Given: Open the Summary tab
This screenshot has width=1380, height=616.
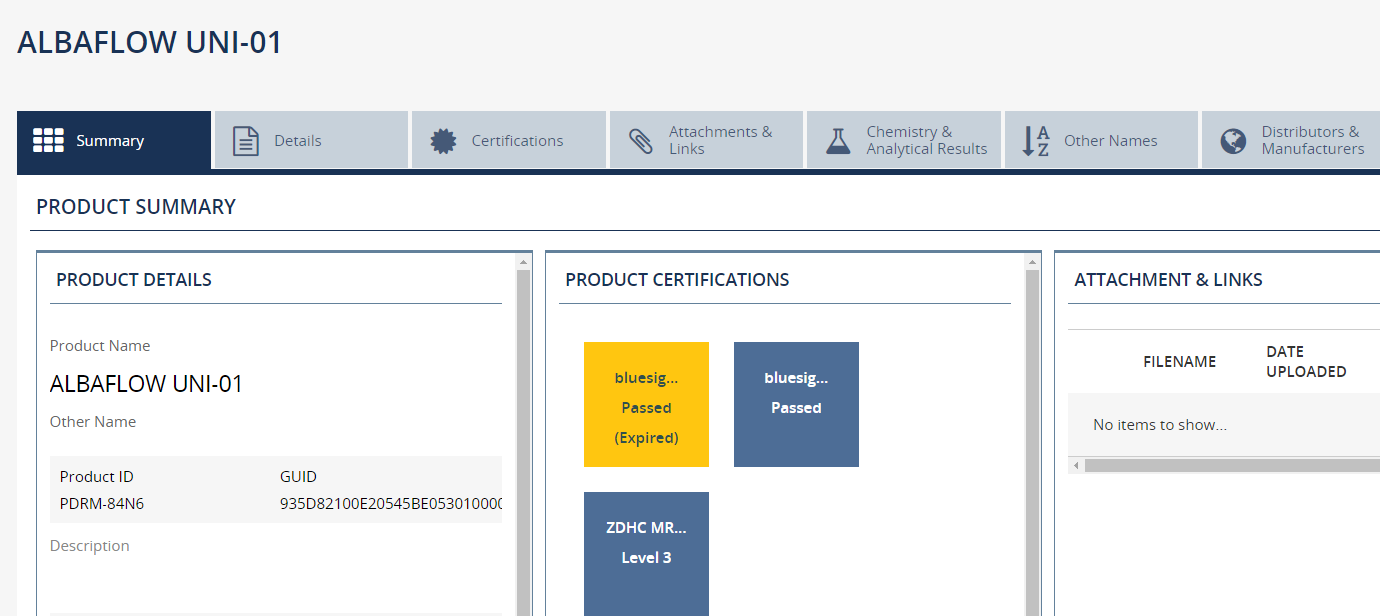Looking at the screenshot, I should coord(114,140).
